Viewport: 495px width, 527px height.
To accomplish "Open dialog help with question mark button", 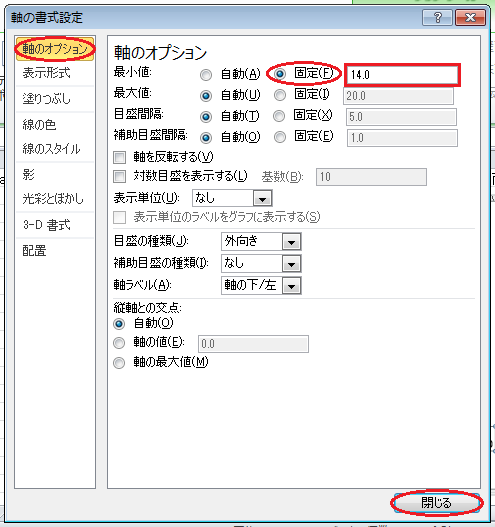I will [437, 17].
